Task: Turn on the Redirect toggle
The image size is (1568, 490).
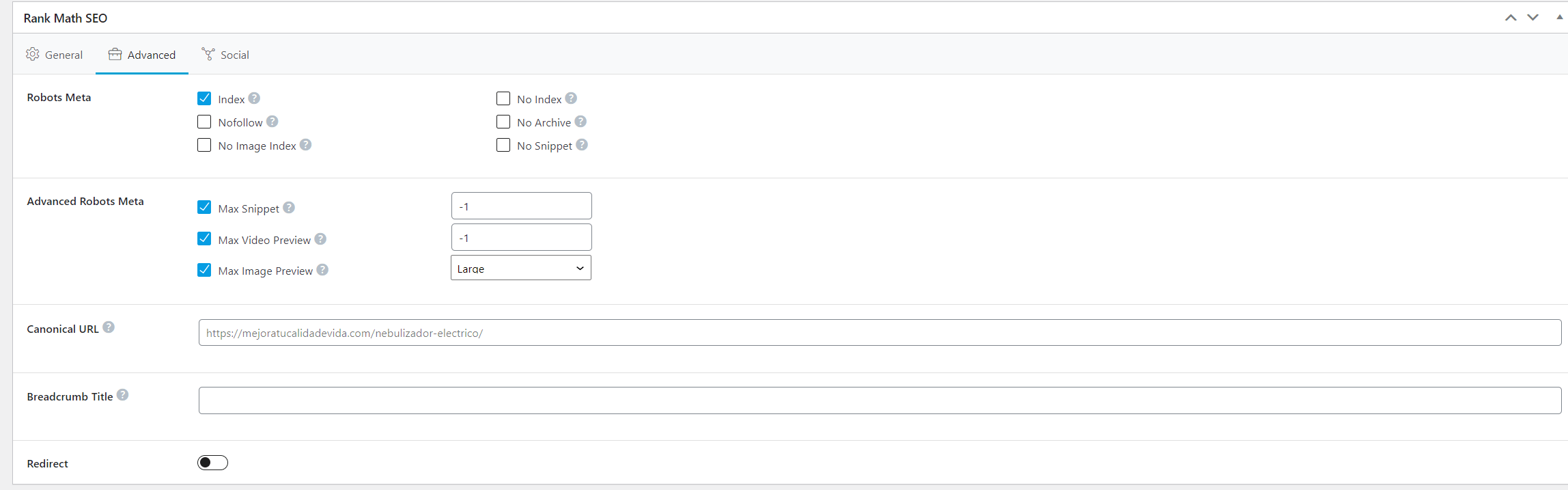Action: click(x=212, y=463)
